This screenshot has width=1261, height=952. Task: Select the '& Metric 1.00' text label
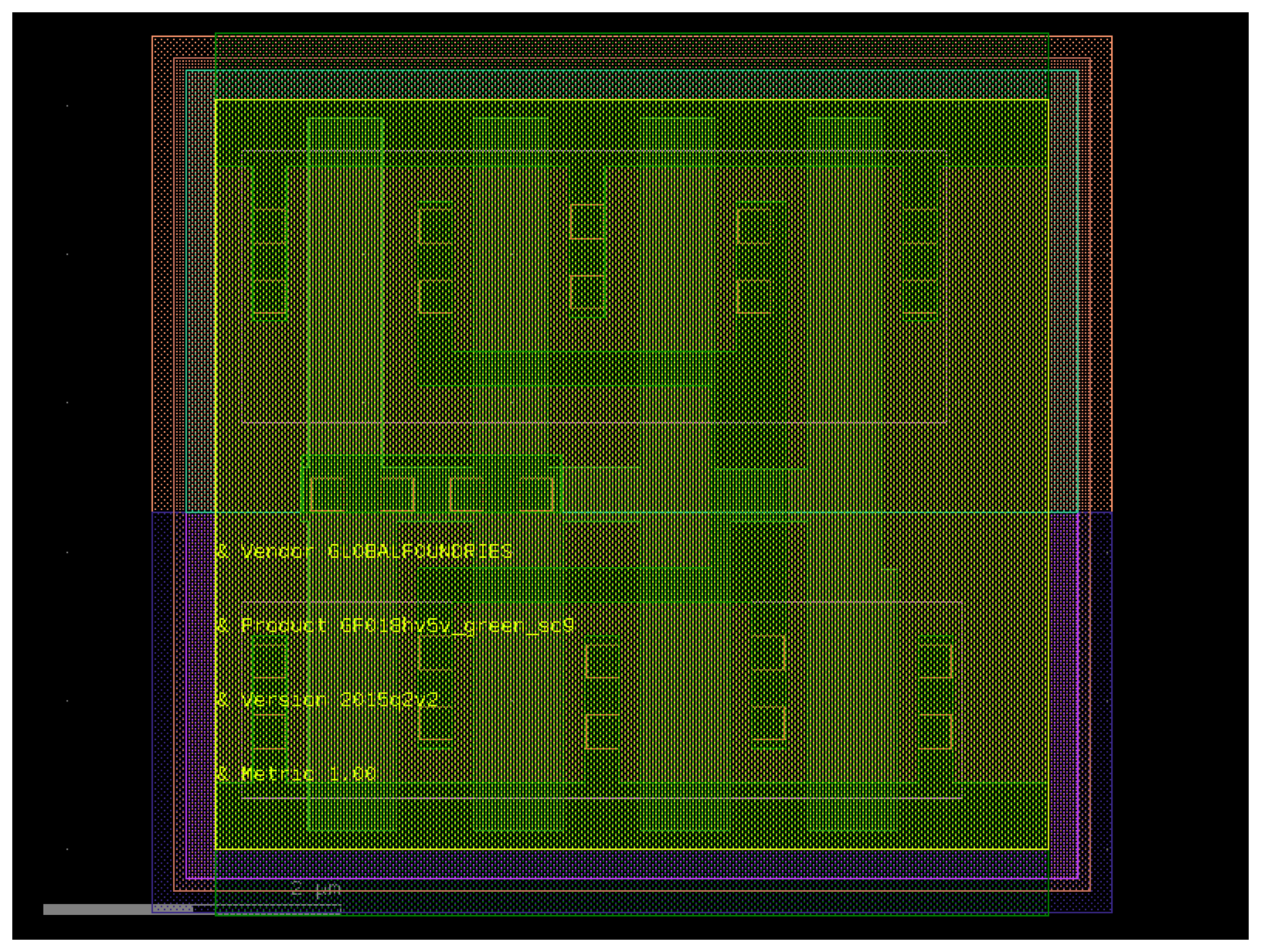(x=296, y=774)
